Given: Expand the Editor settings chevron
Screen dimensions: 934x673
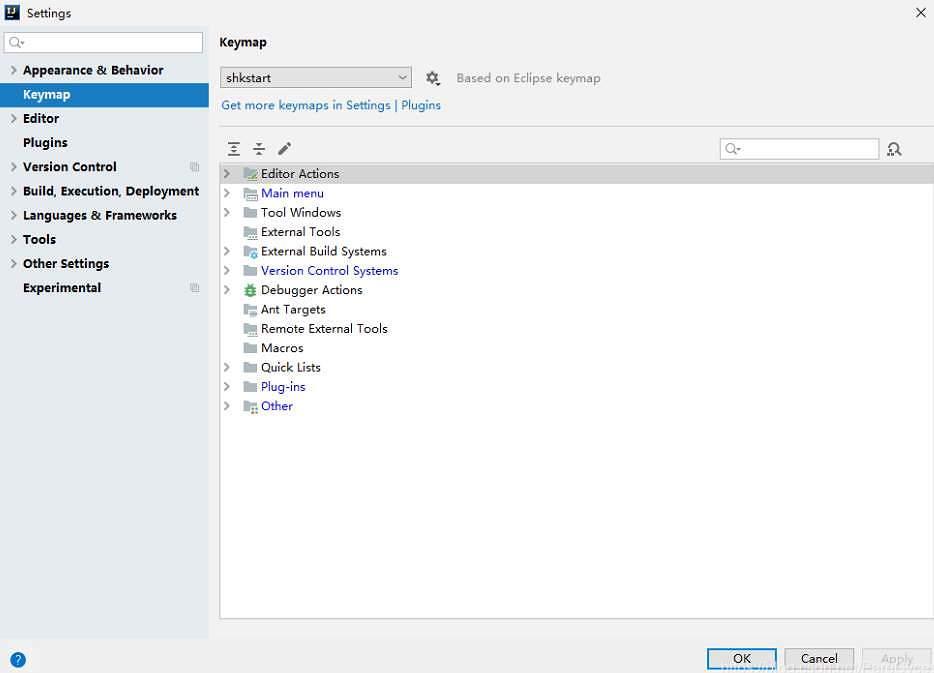Looking at the screenshot, I should coord(13,119).
